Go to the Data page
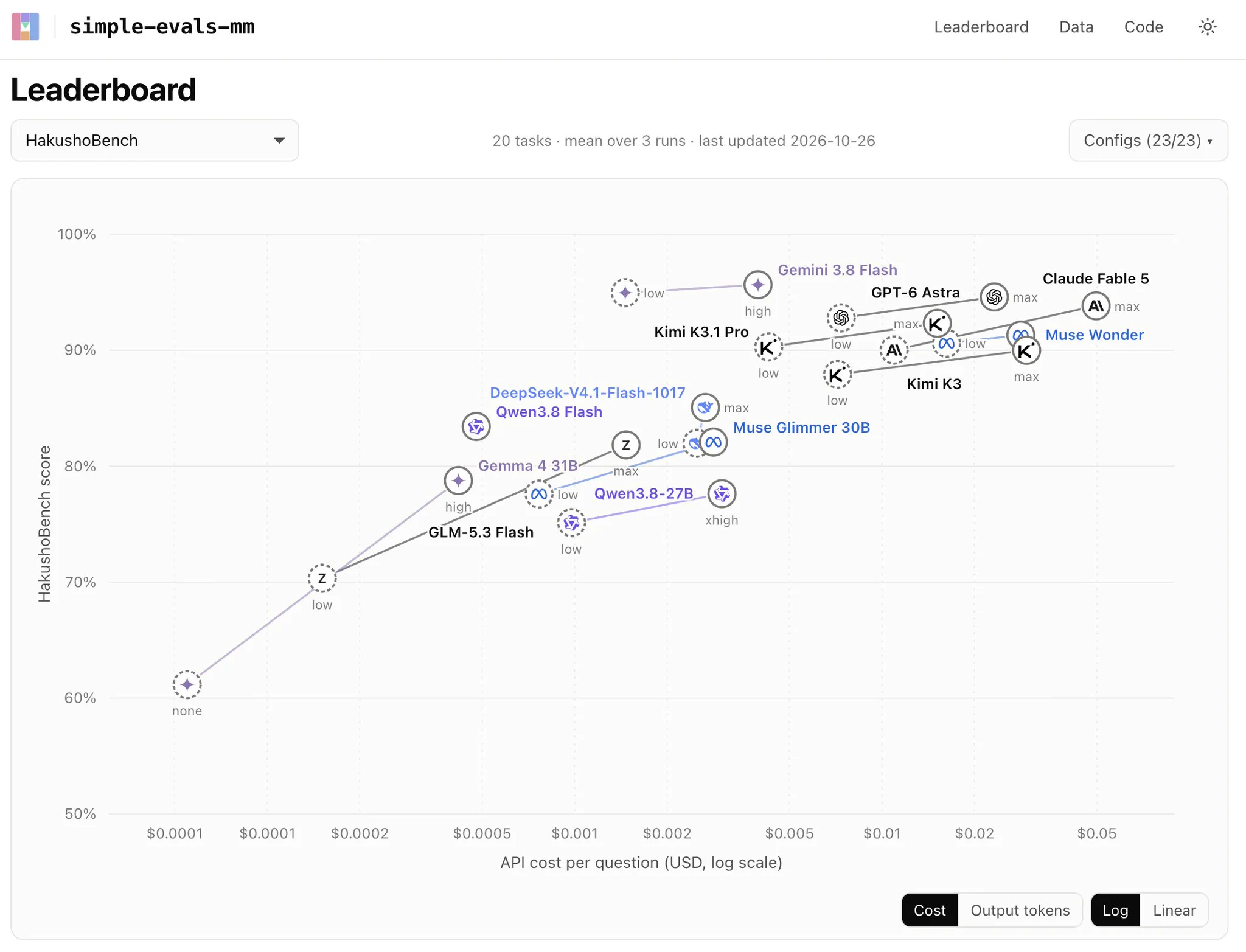This screenshot has height=952, width=1246. pos(1076,27)
